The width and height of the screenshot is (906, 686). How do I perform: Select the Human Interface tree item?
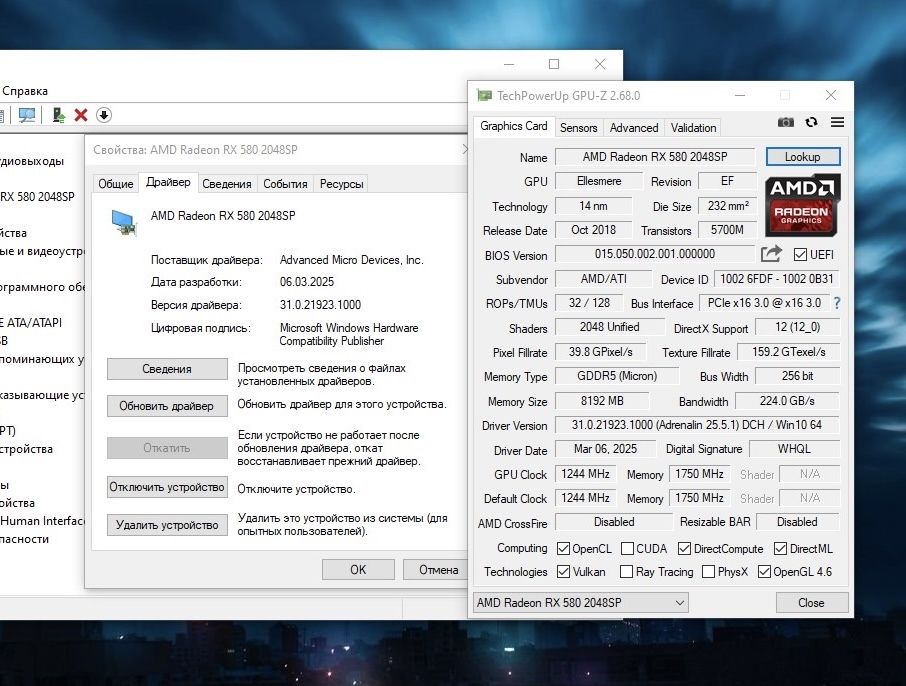coord(42,521)
